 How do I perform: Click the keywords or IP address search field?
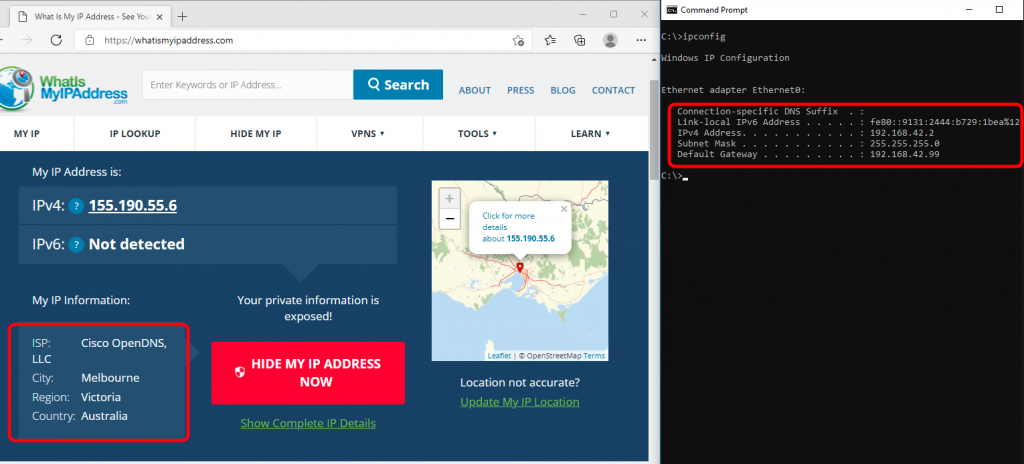pos(248,84)
